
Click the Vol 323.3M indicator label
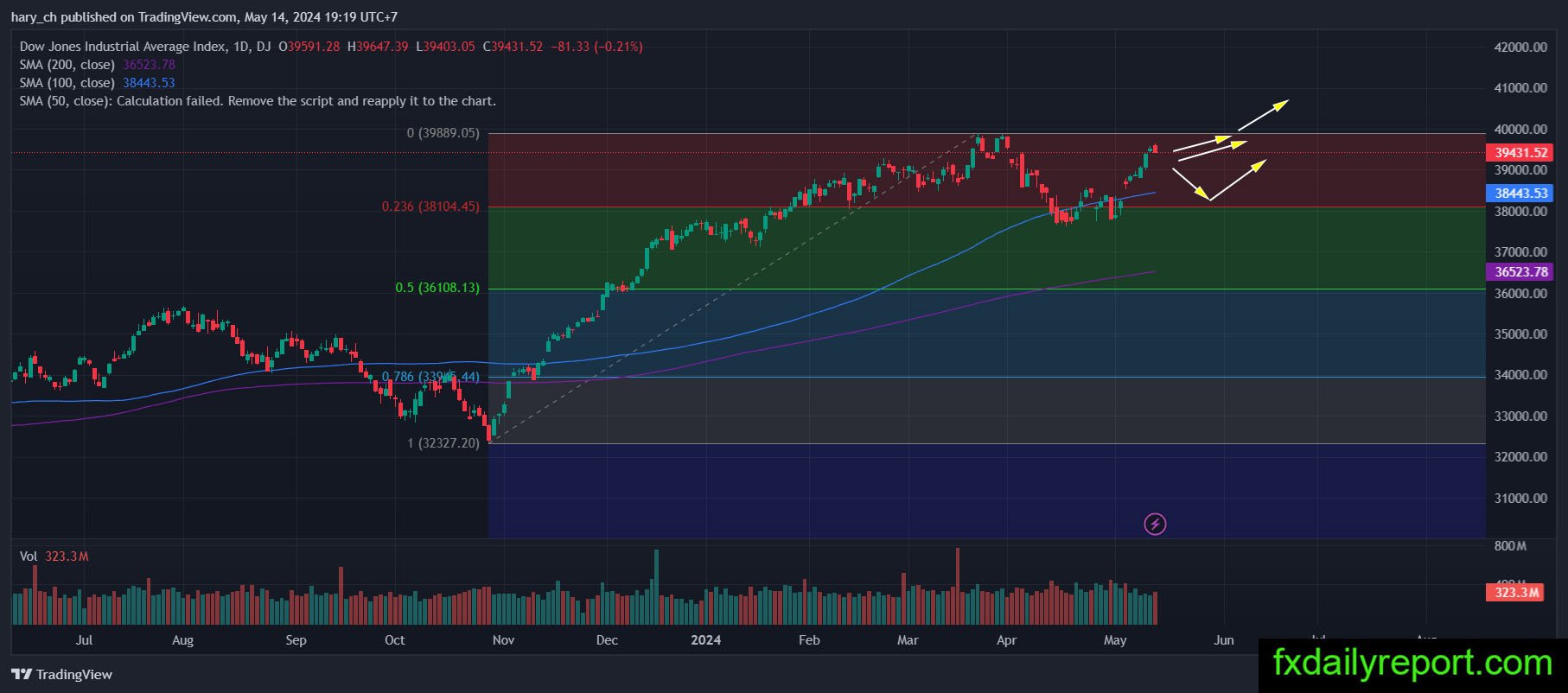point(54,556)
